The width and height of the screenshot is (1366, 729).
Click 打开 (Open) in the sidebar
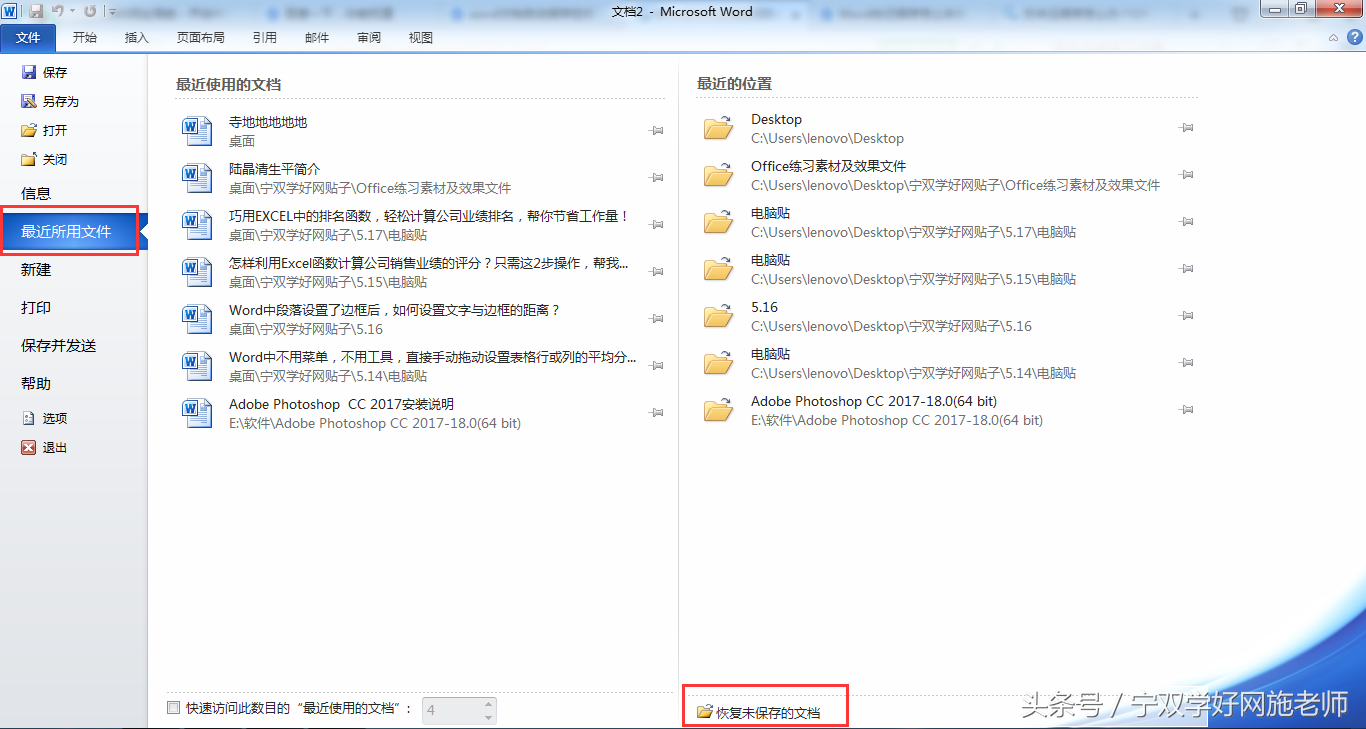(45, 130)
